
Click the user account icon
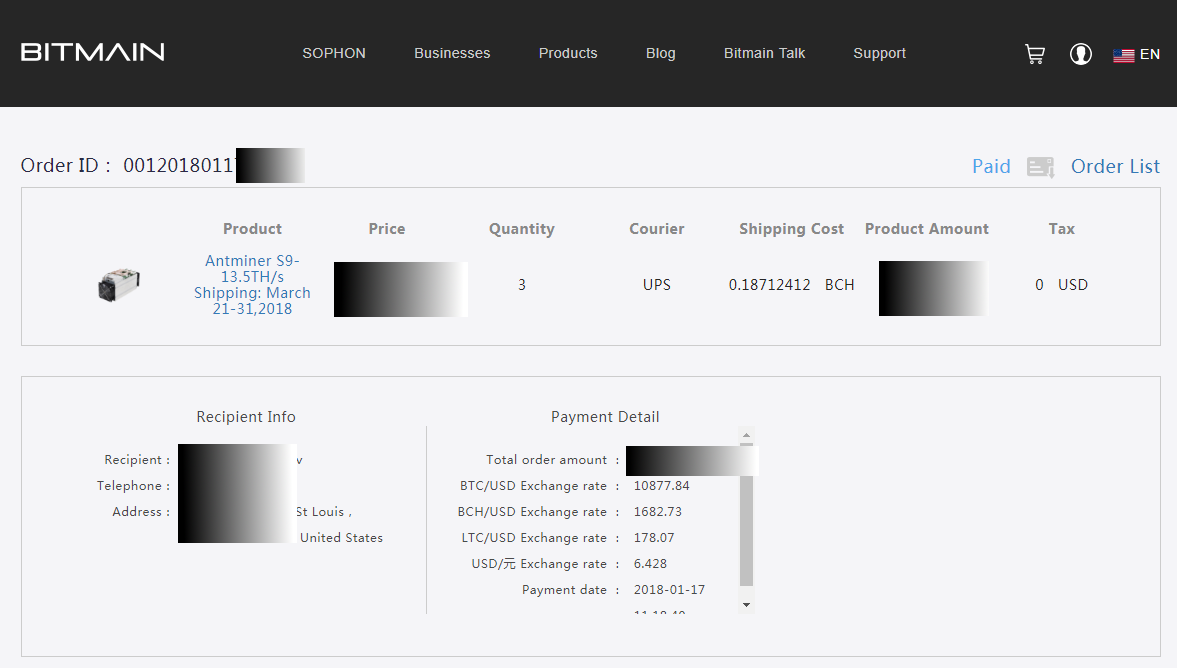click(x=1081, y=54)
